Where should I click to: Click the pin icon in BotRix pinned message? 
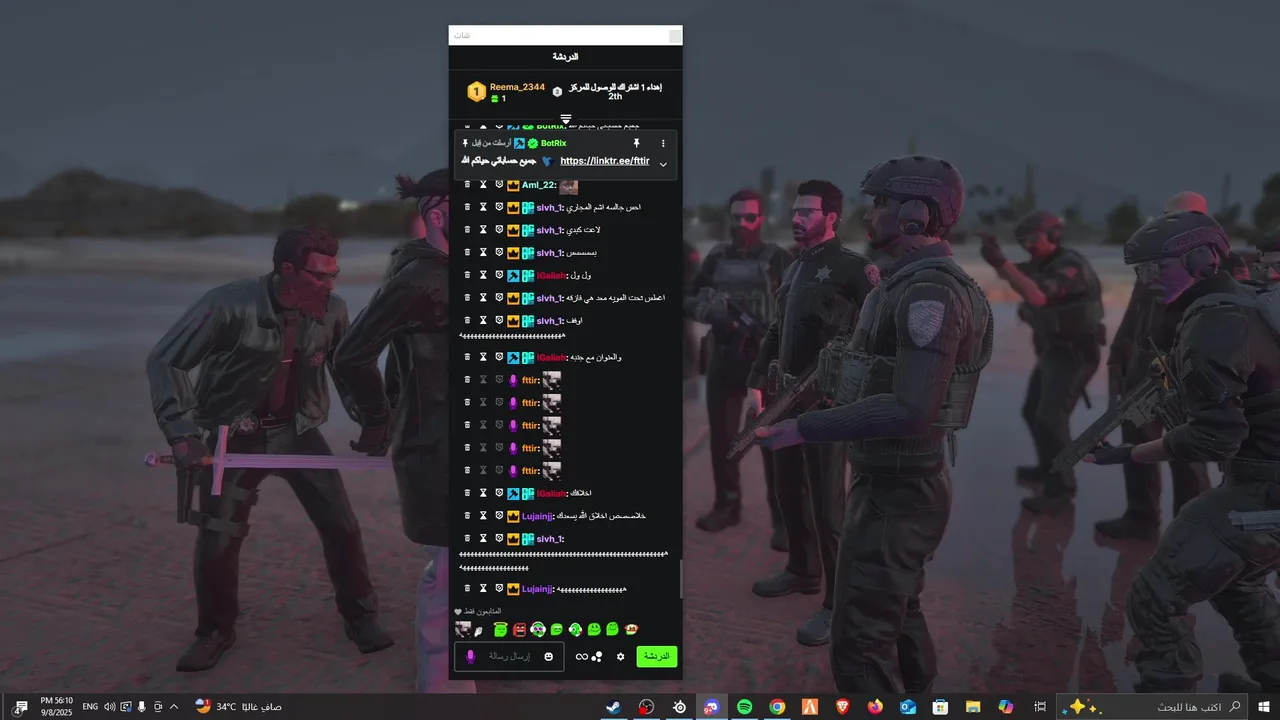(x=635, y=144)
